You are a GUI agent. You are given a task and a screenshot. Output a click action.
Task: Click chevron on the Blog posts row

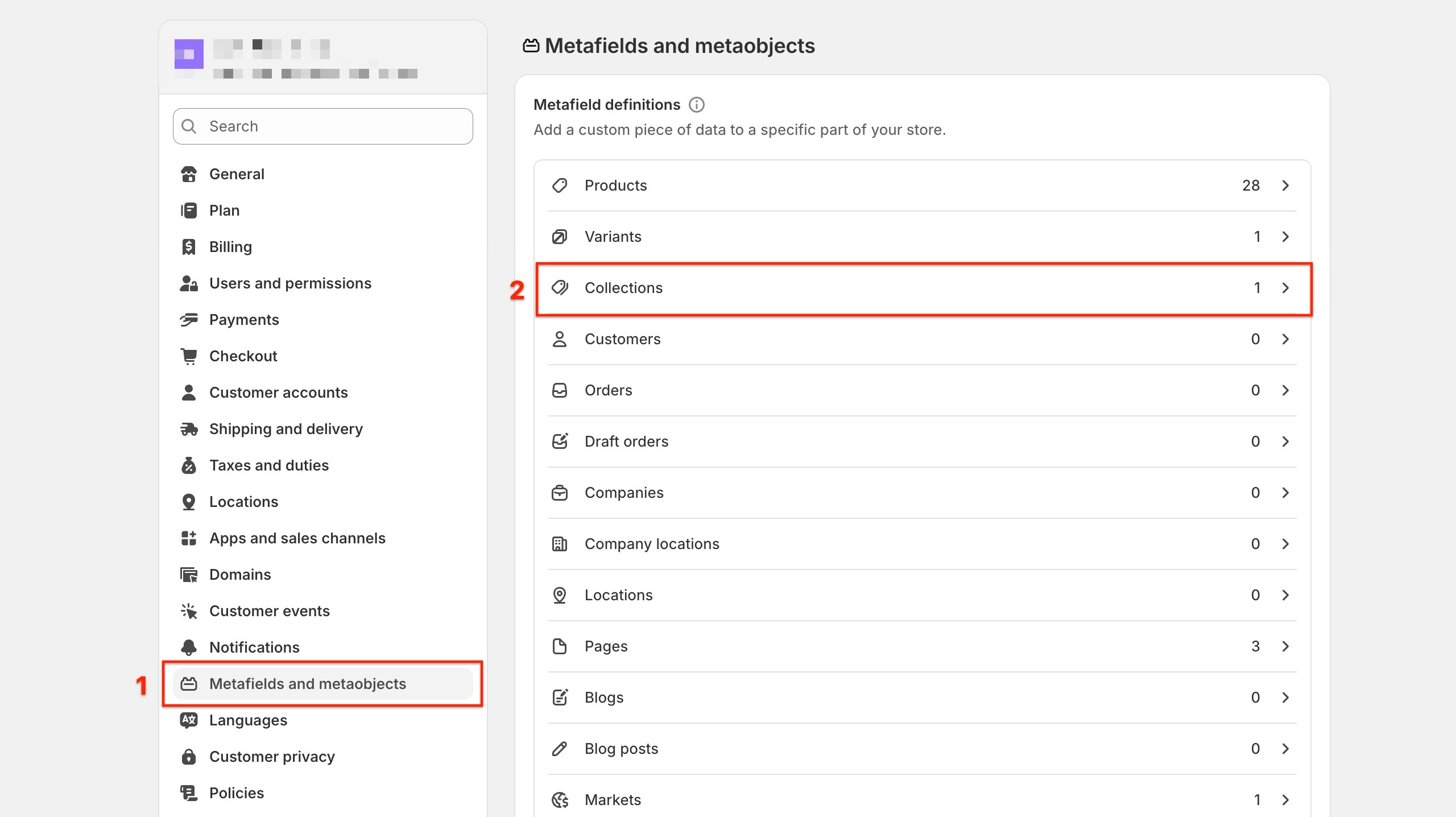pyautogui.click(x=1285, y=749)
